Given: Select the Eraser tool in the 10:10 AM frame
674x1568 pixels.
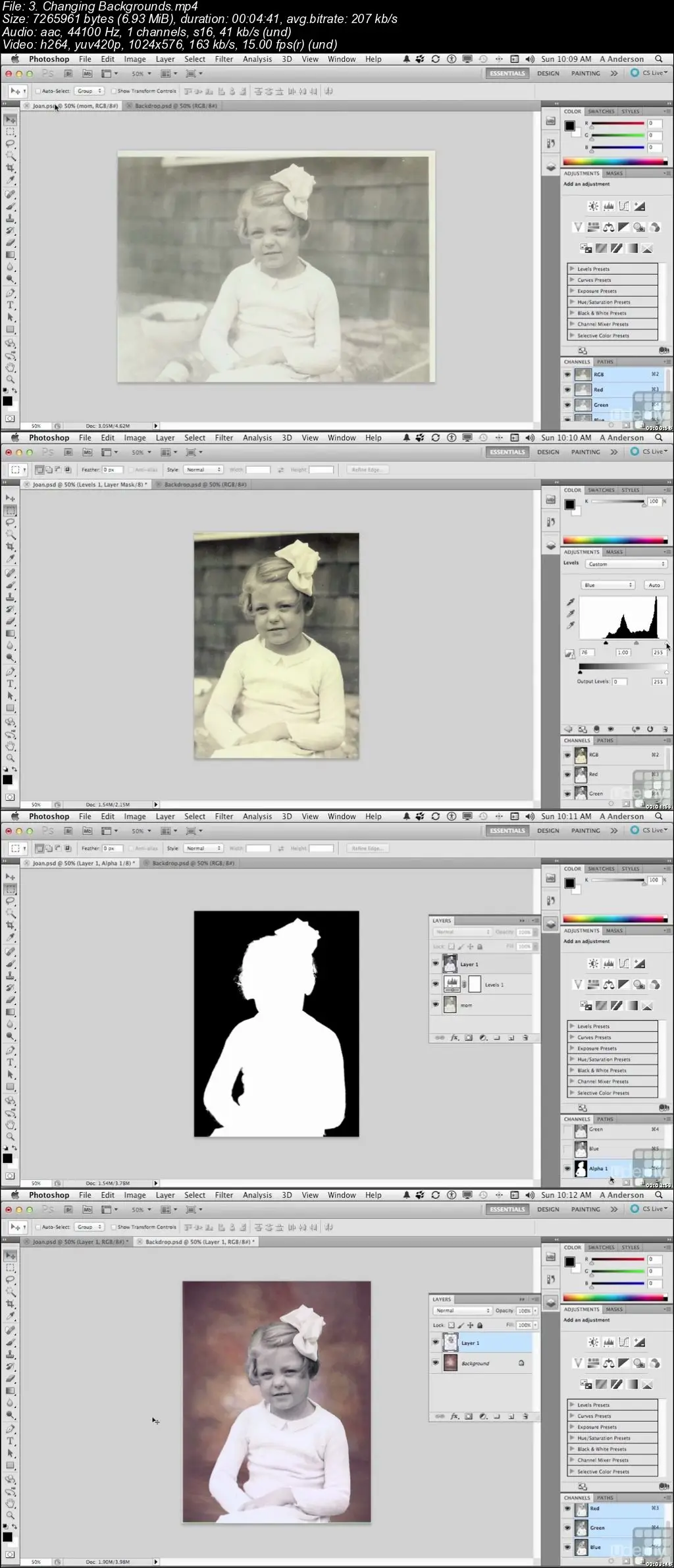Looking at the screenshot, I should [11, 621].
